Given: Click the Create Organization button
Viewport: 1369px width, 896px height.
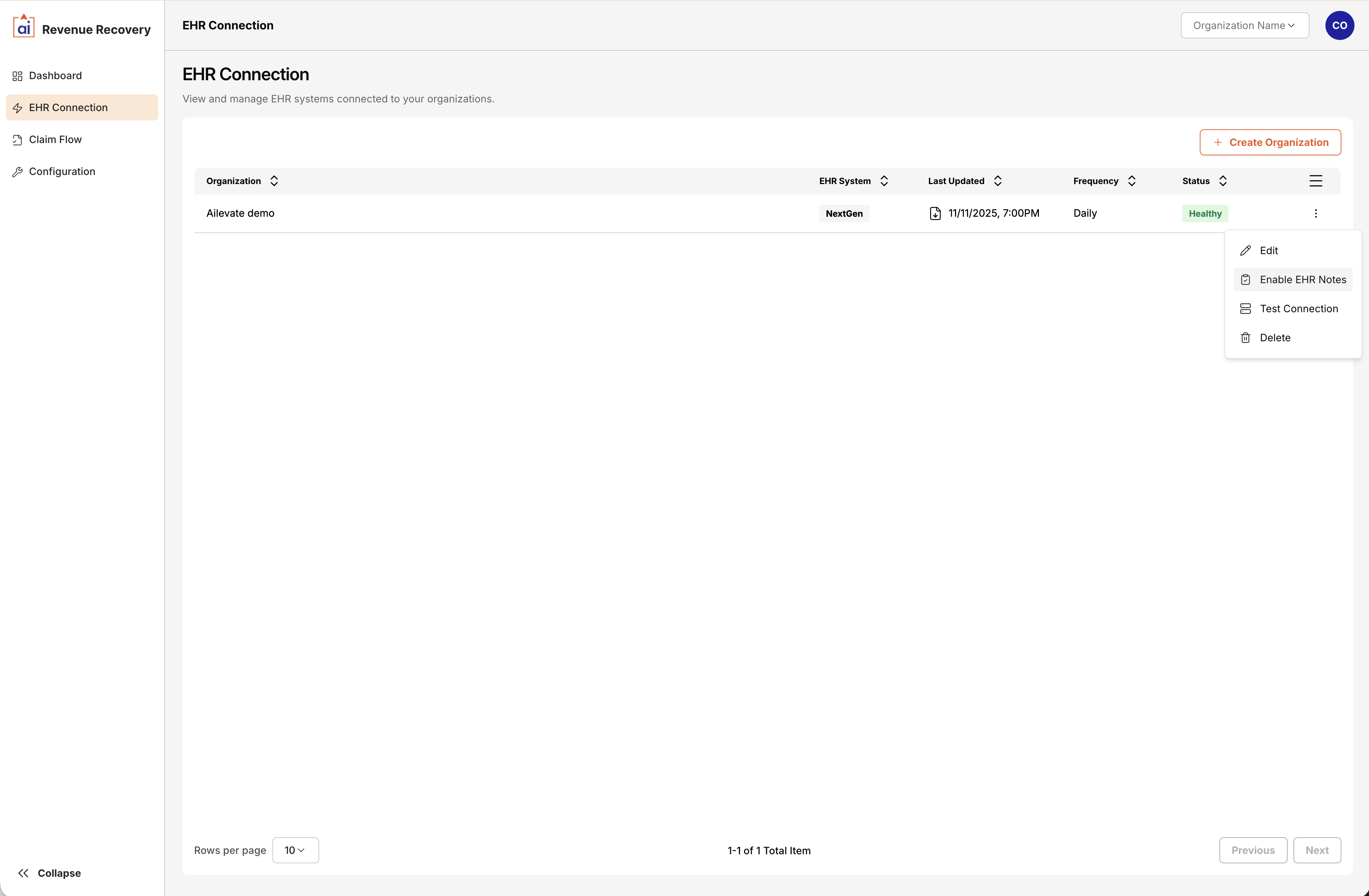Looking at the screenshot, I should [1271, 142].
